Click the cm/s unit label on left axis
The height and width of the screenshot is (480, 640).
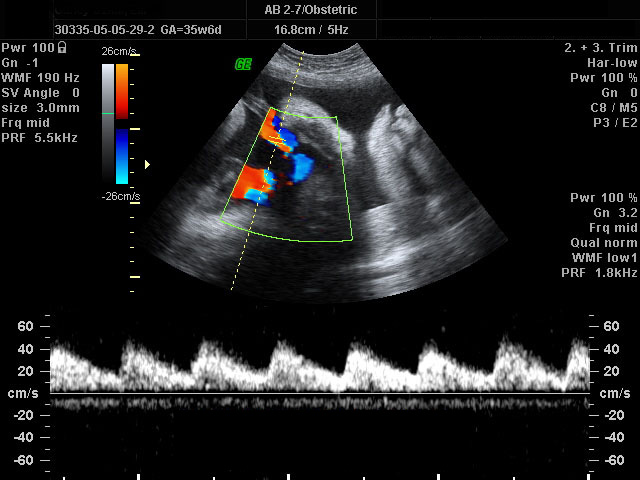[23, 393]
